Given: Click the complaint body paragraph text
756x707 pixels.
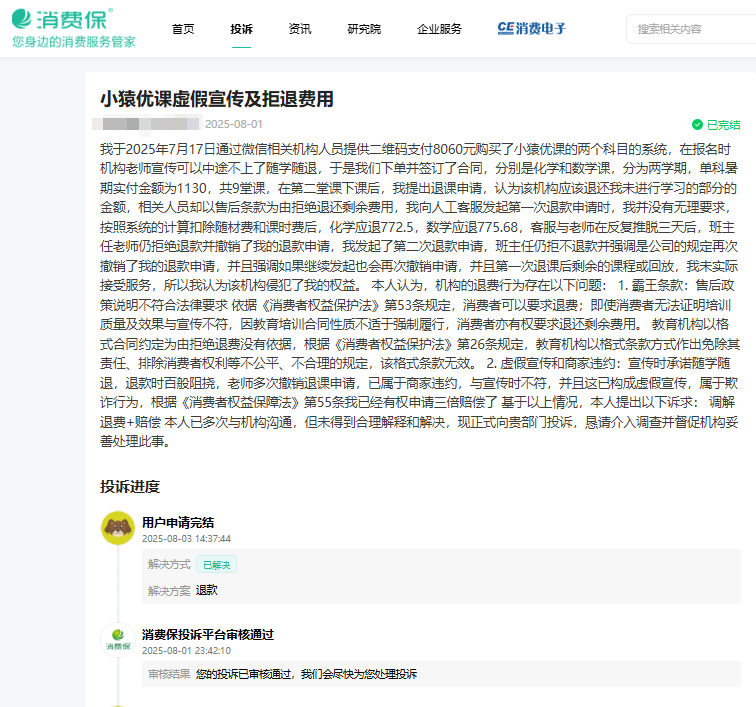Looking at the screenshot, I should 419,295.
